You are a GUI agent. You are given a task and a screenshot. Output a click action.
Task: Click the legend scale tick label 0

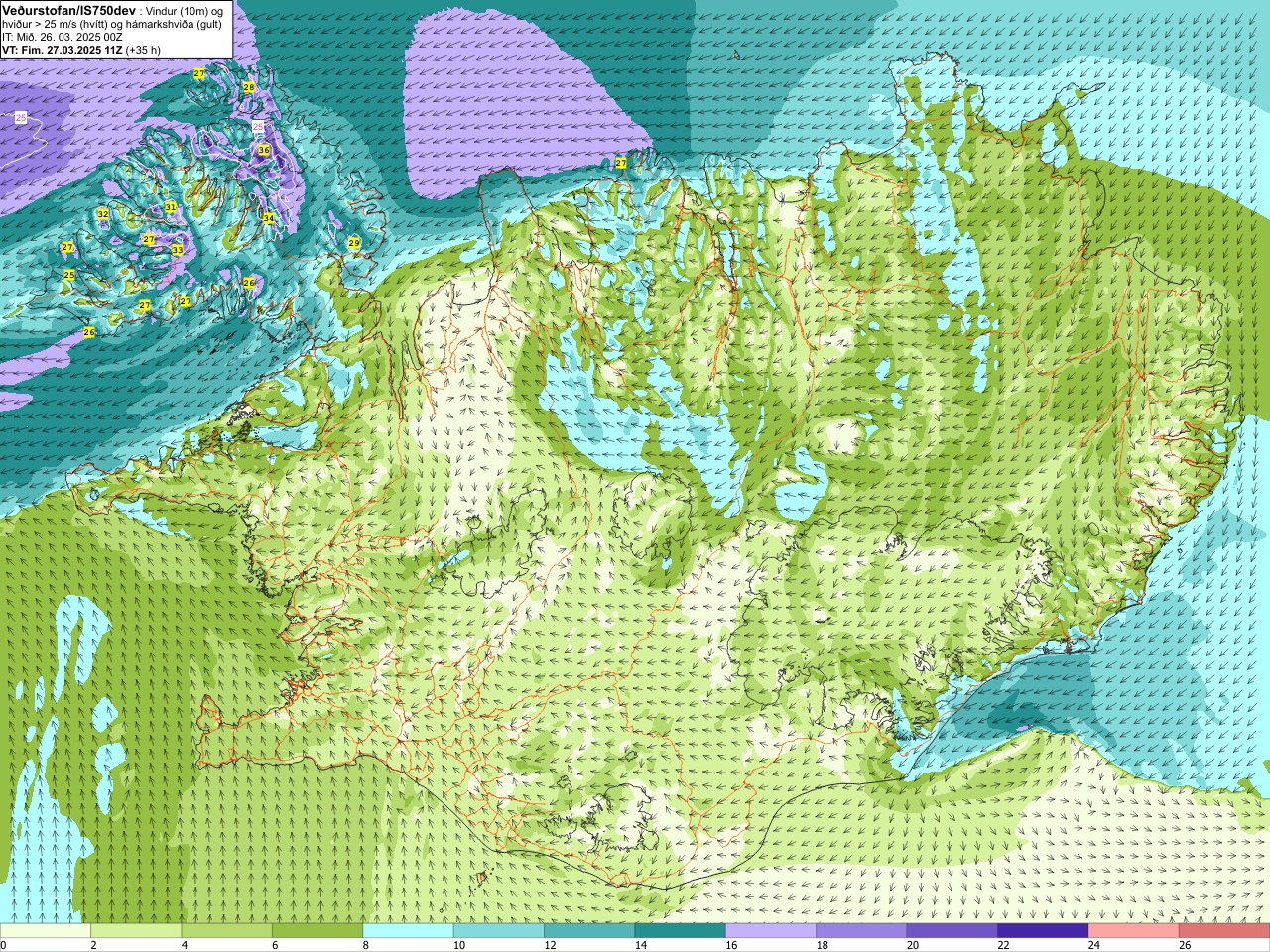pyautogui.click(x=4, y=945)
